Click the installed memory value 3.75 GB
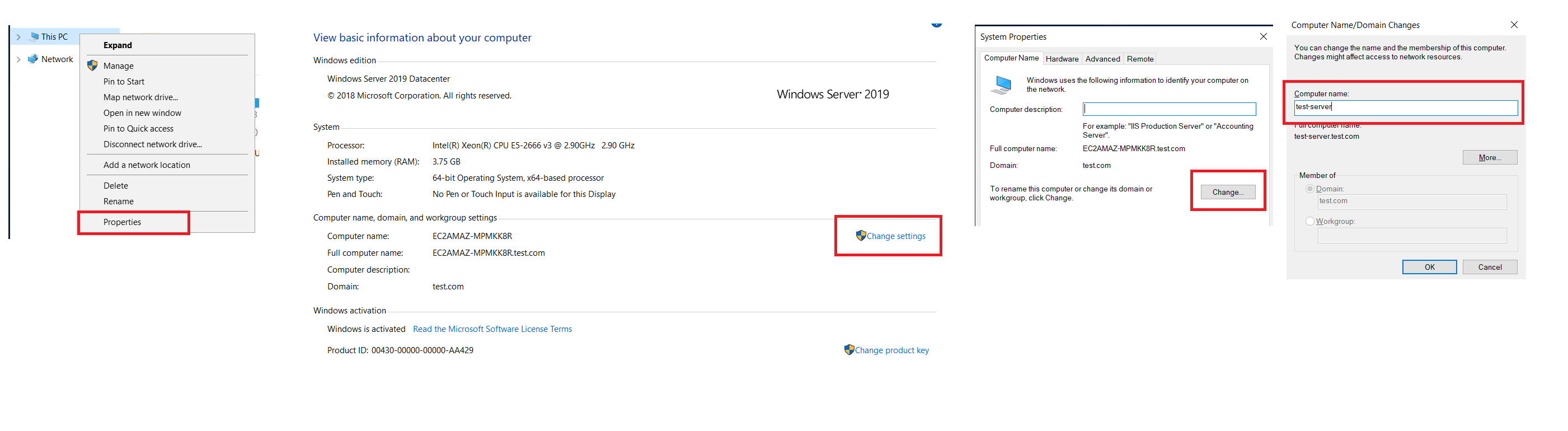Screen dimensions: 1568x431 446,162
